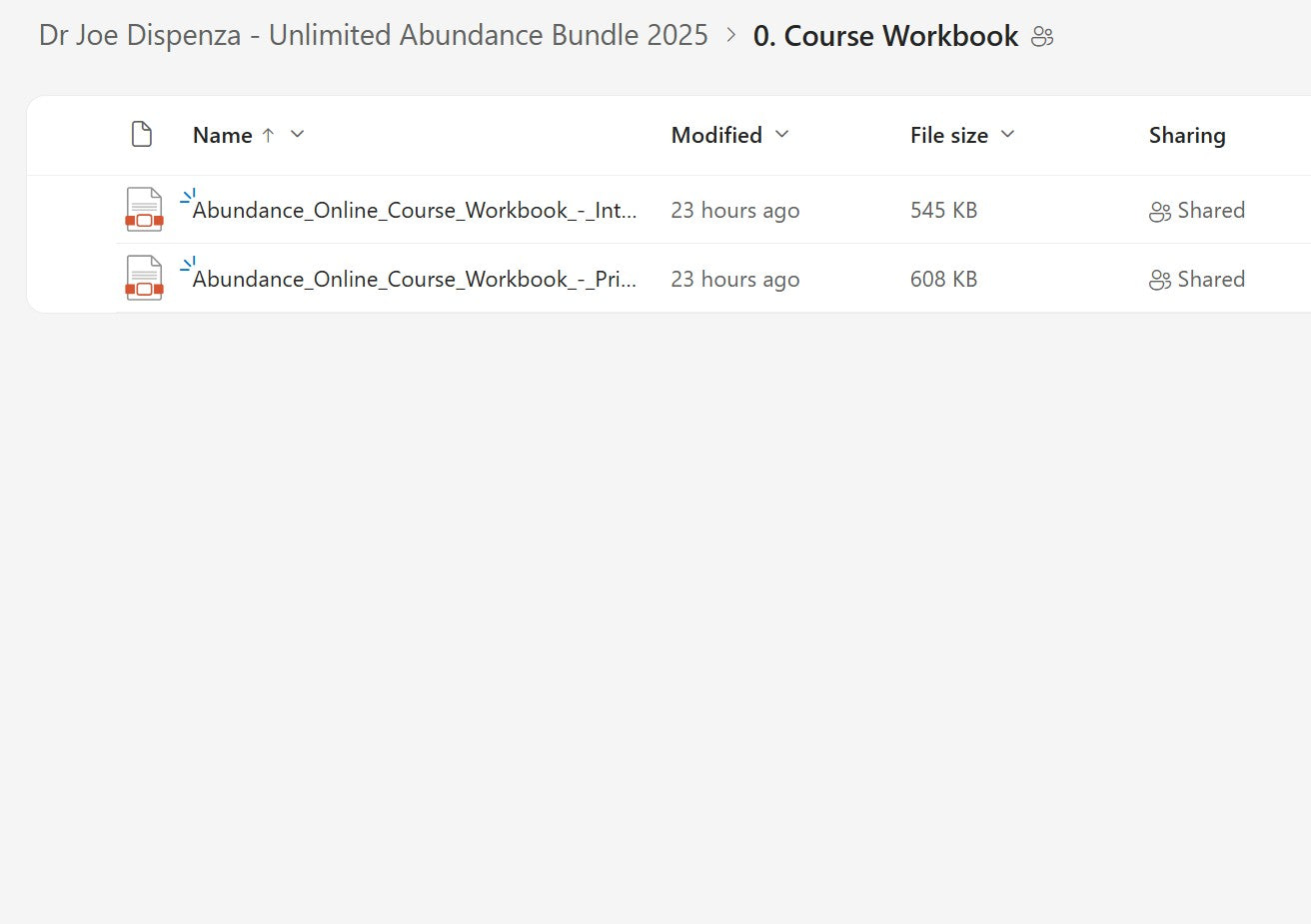Open Abundance_Online_Course_Workbook_-_Int... file
Image resolution: width=1311 pixels, height=924 pixels.
coord(414,211)
